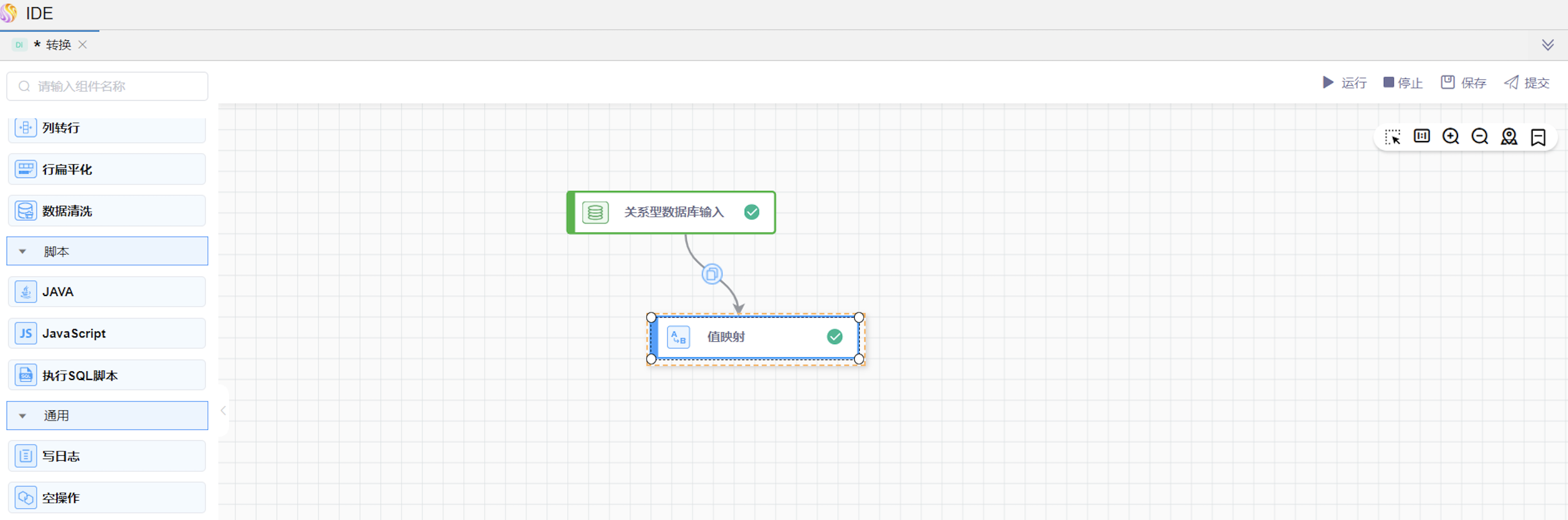The height and width of the screenshot is (520, 1568).
Task: Click the zoom in canvas icon
Action: (1451, 137)
